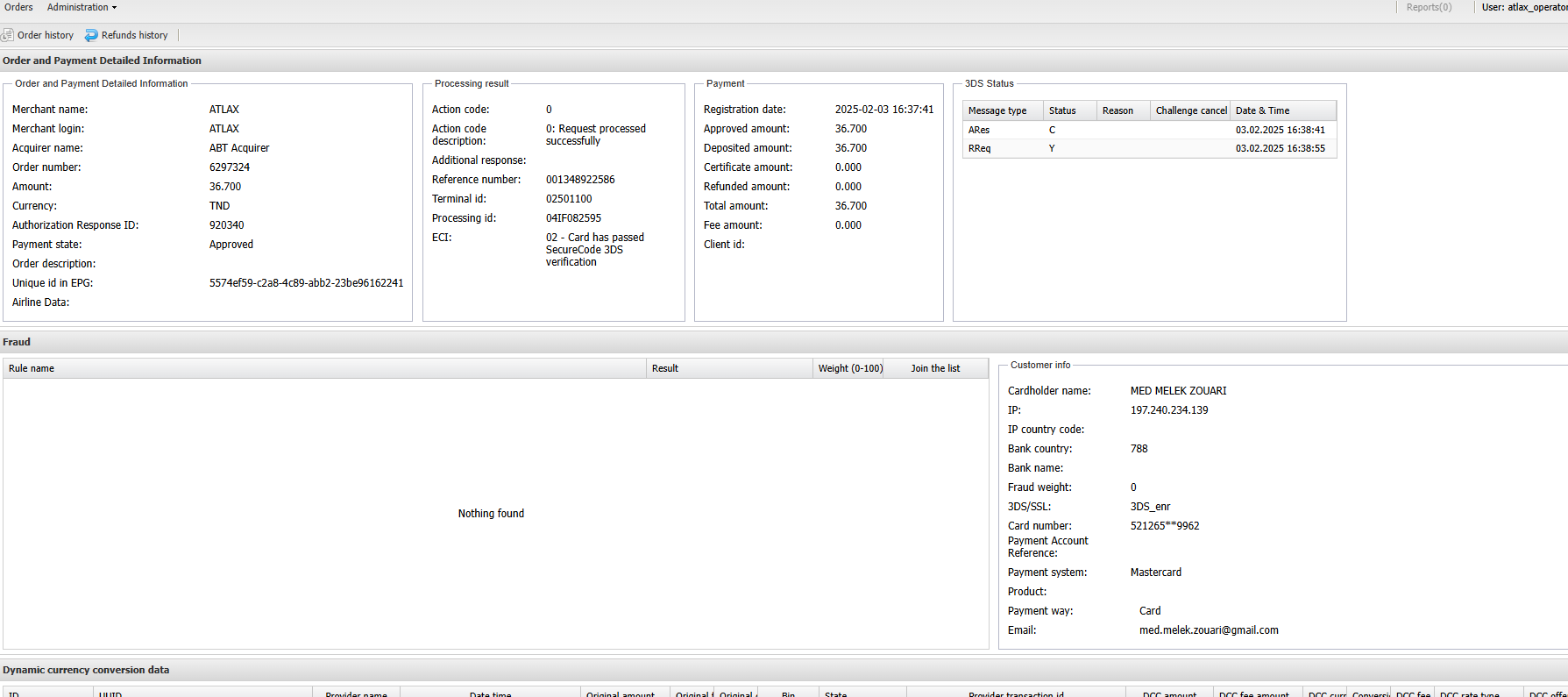Open the Reports(0) link
Viewport: 1568px width, 697px height.
[1428, 7]
